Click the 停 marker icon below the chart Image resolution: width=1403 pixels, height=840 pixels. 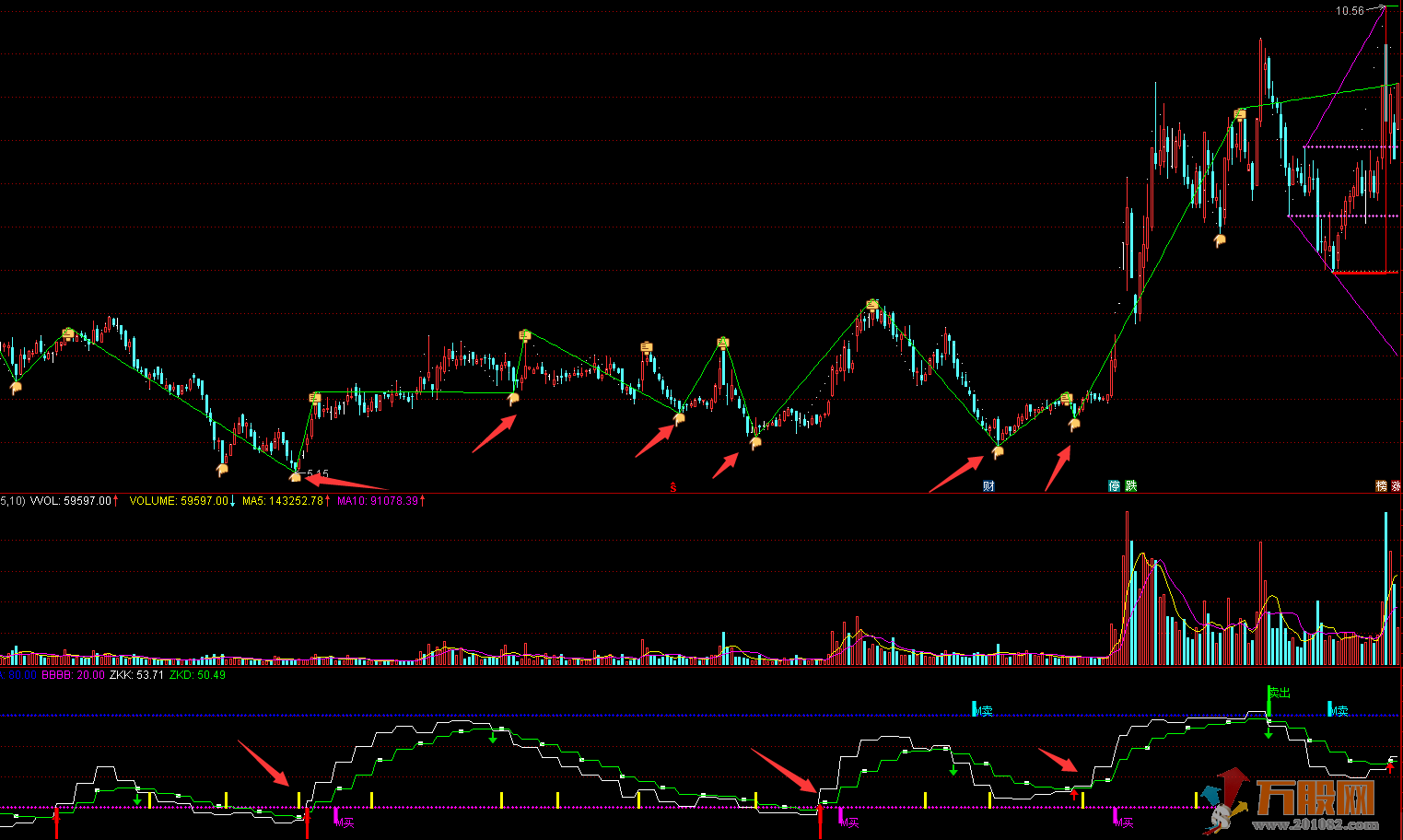point(1114,486)
